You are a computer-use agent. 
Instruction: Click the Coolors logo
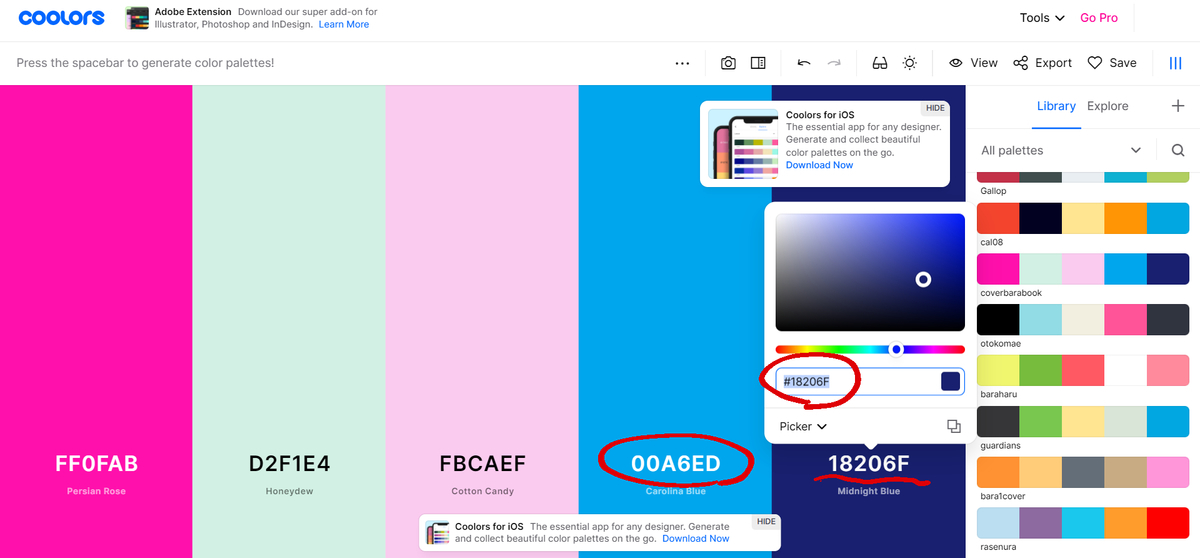(x=61, y=18)
